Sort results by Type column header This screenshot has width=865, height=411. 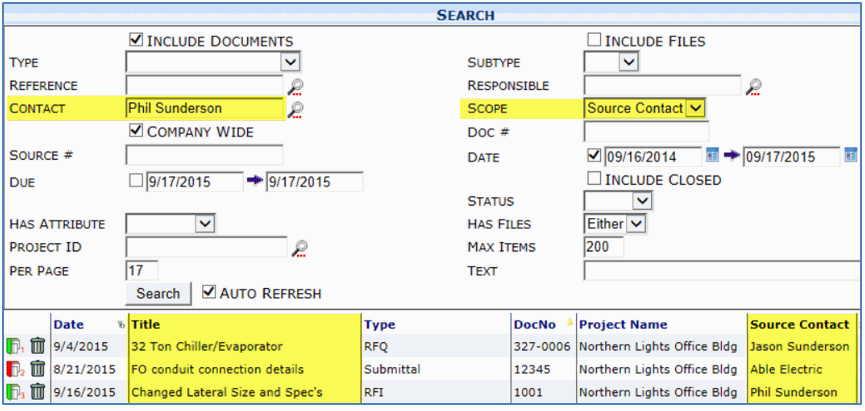380,325
